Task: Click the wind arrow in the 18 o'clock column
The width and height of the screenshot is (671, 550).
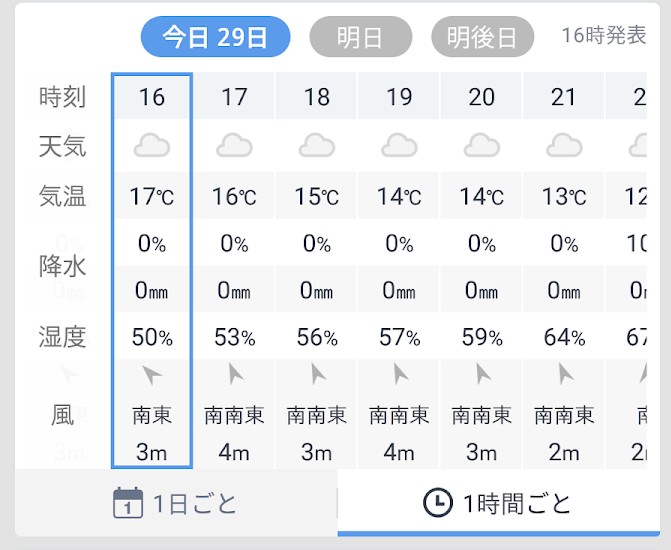Action: [318, 375]
